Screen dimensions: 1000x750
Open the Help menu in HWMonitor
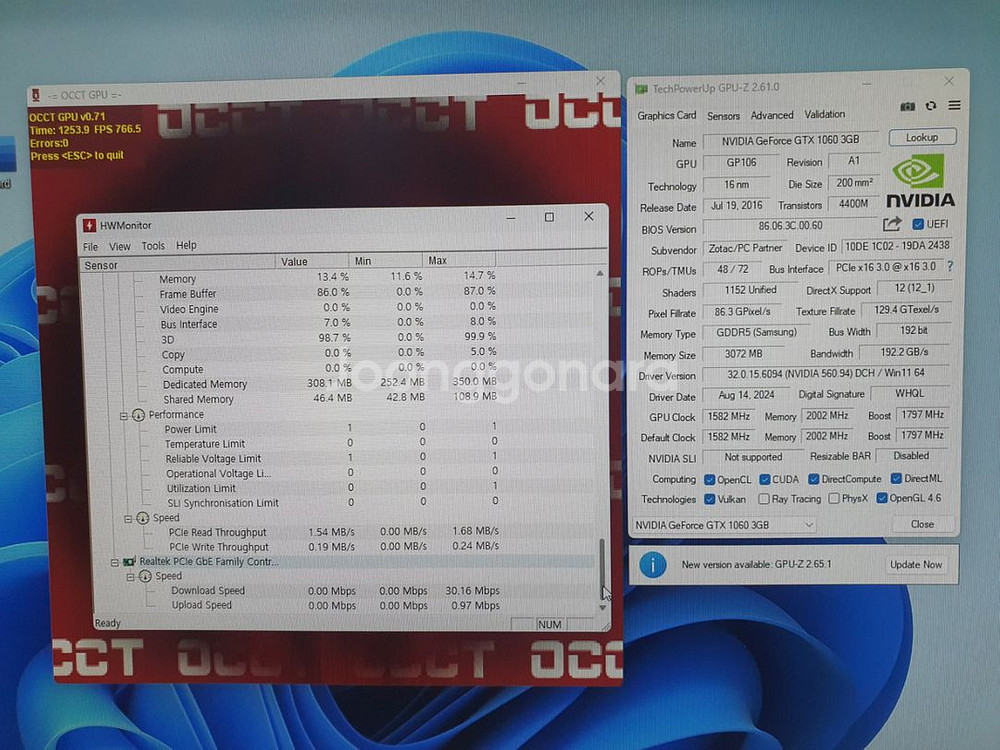click(186, 245)
